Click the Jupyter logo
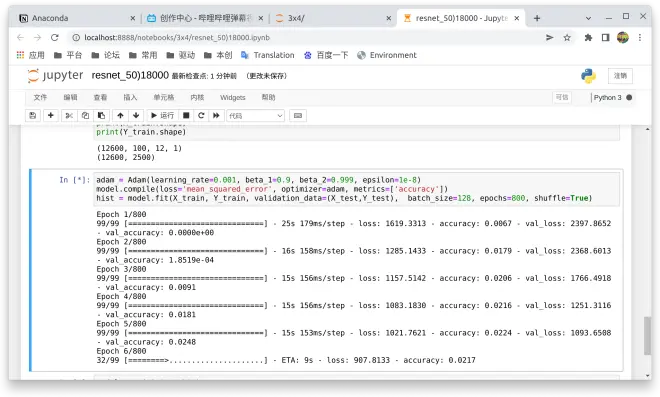The width and height of the screenshot is (660, 397). click(55, 75)
